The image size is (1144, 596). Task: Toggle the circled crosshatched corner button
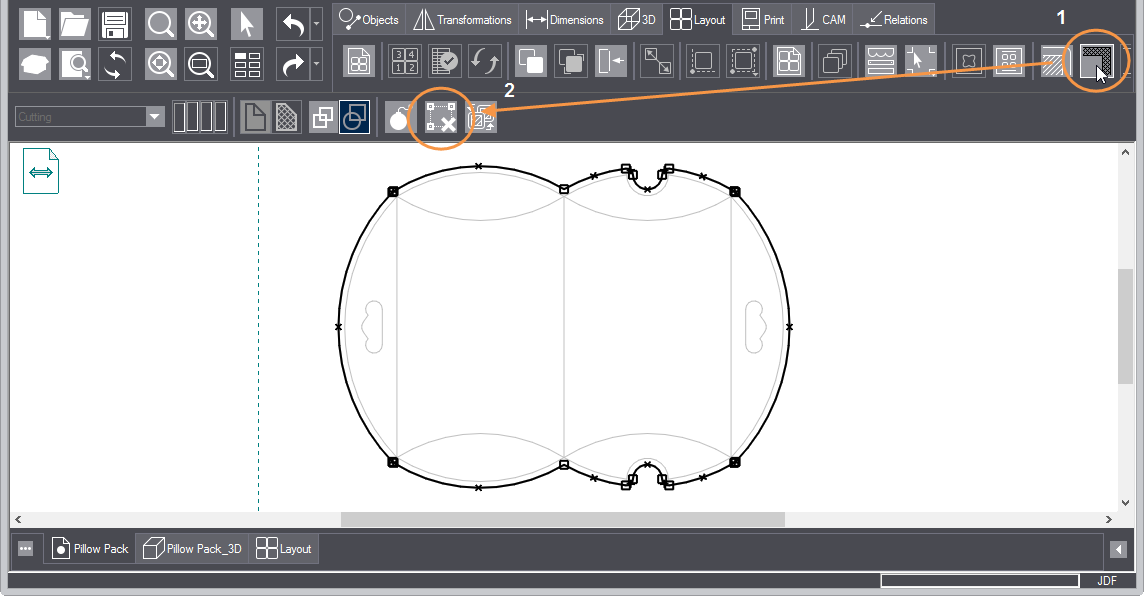coord(1097,62)
